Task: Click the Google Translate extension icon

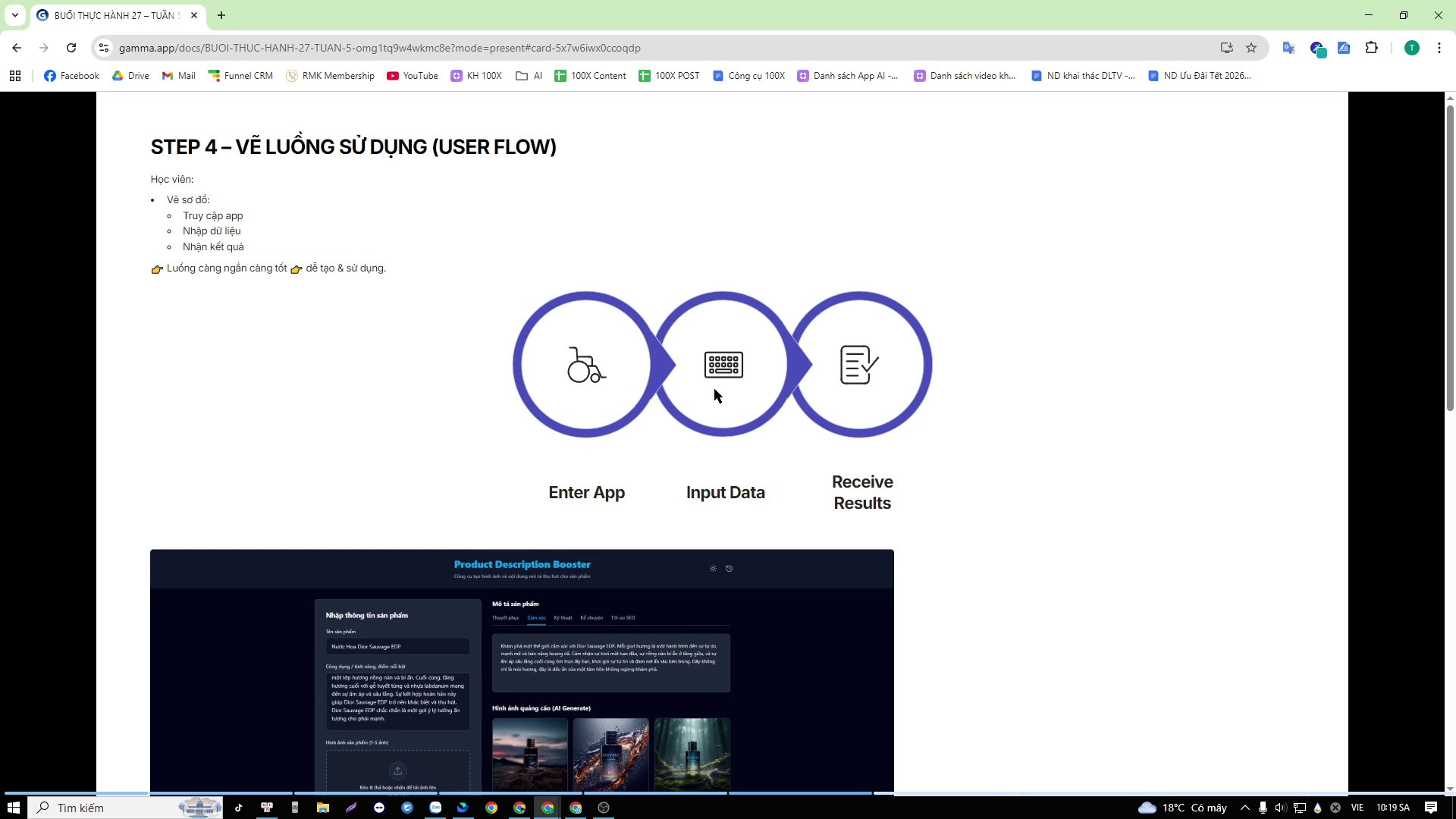Action: [x=1288, y=48]
